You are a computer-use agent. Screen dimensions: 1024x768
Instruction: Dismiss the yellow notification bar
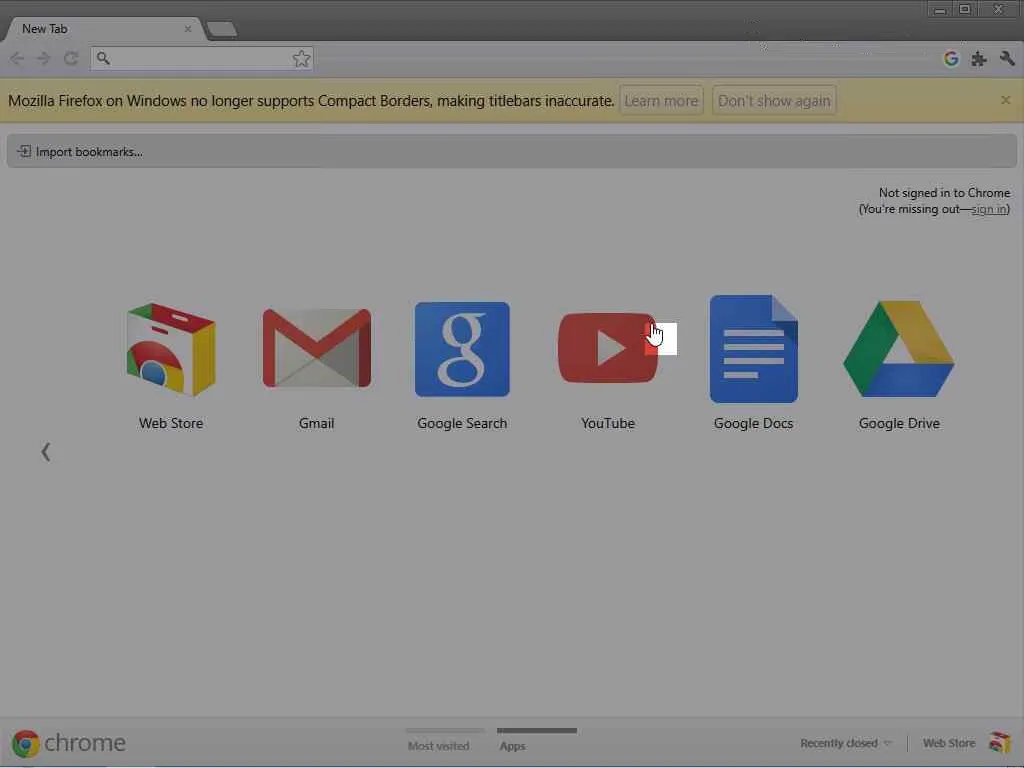1006,100
